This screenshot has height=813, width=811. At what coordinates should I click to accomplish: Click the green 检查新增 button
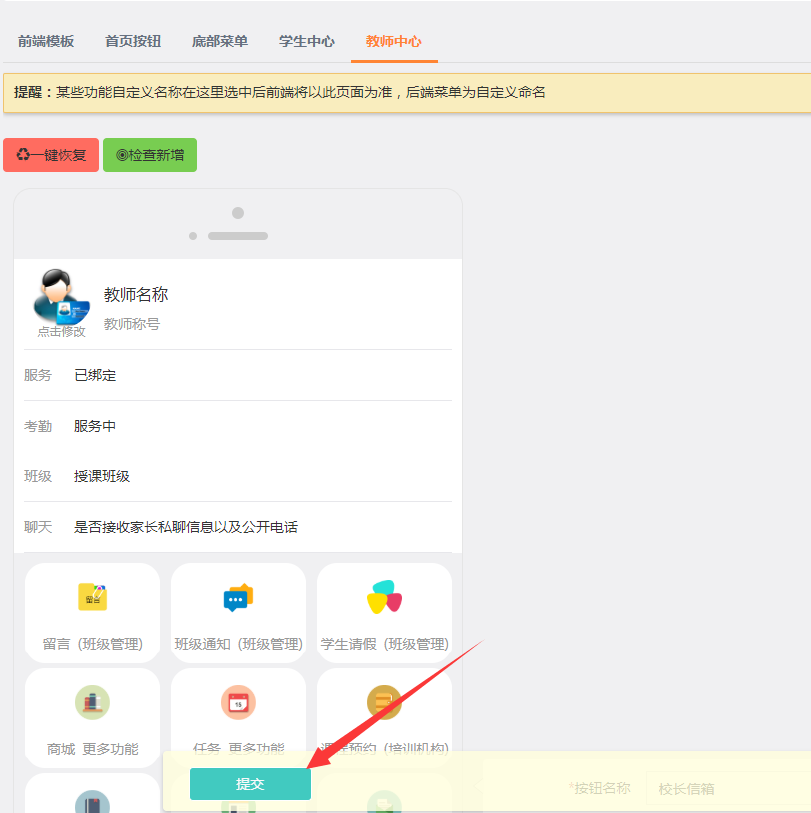(x=150, y=155)
